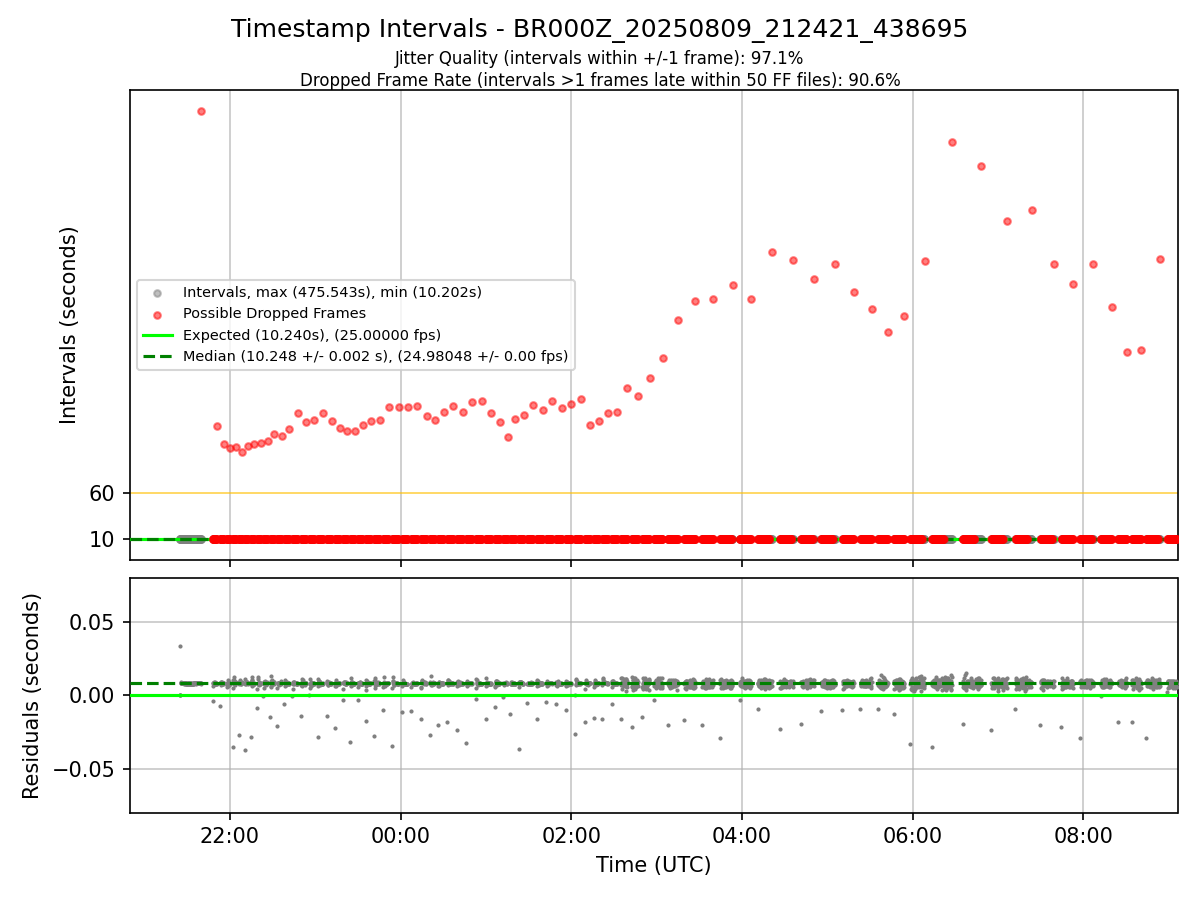Click the 'Time (UTC)' x-axis label
The height and width of the screenshot is (900, 1200).
pyautogui.click(x=653, y=865)
